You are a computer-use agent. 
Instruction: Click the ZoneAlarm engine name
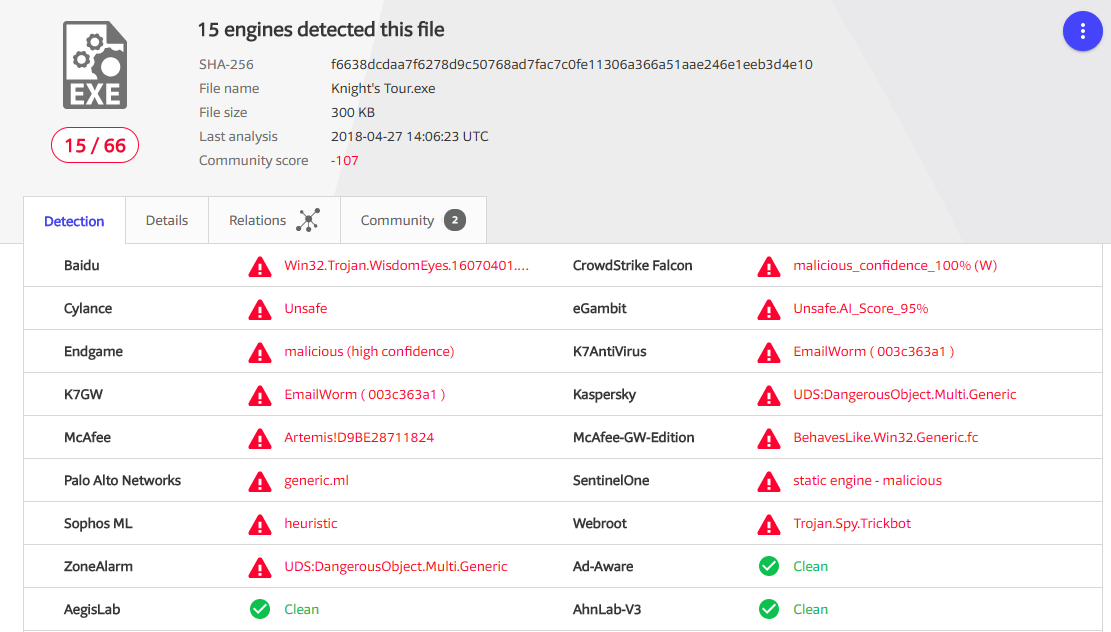point(98,567)
